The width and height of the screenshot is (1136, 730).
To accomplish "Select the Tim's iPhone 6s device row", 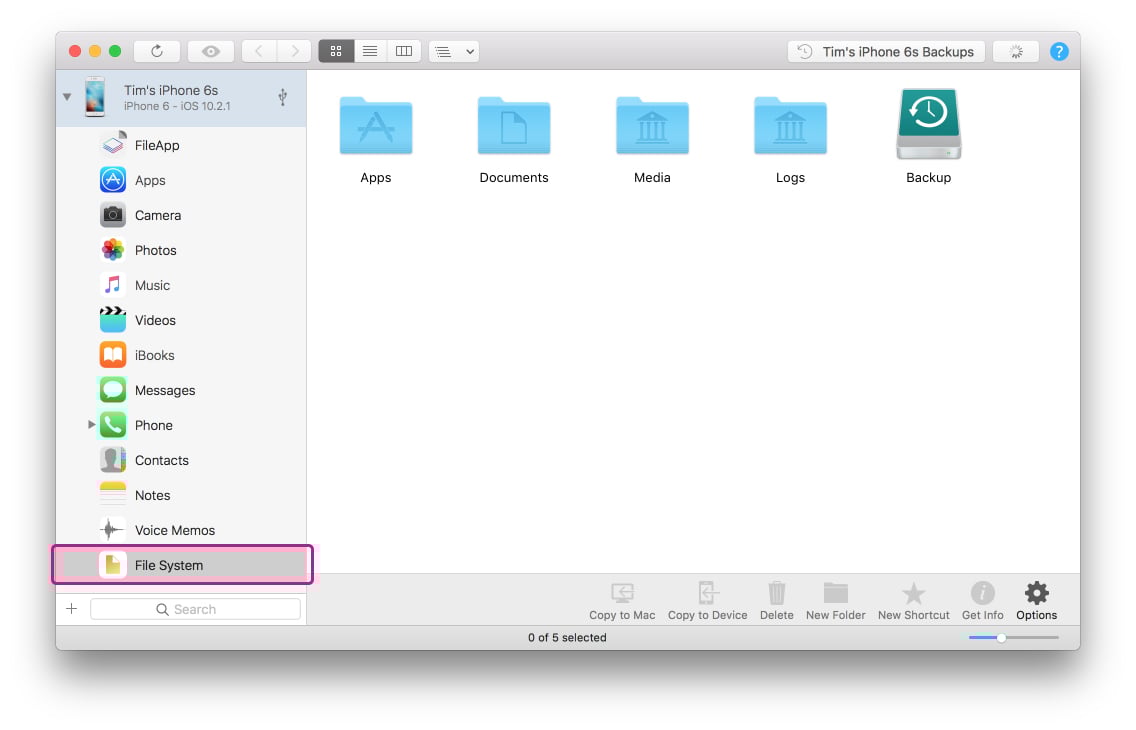I will (181, 98).
